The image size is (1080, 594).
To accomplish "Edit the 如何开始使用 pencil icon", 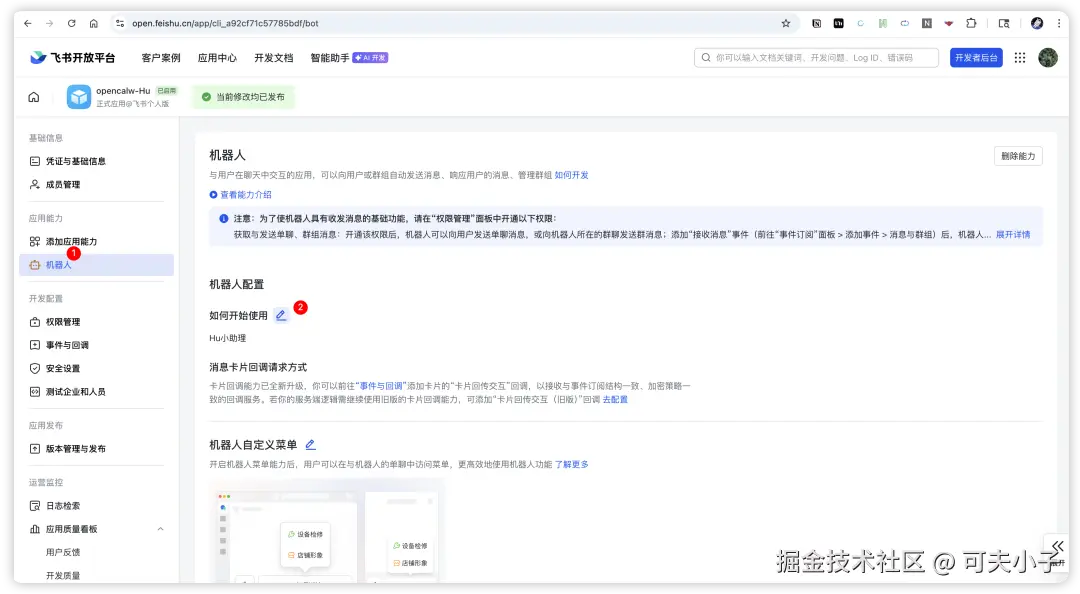I will 281,315.
